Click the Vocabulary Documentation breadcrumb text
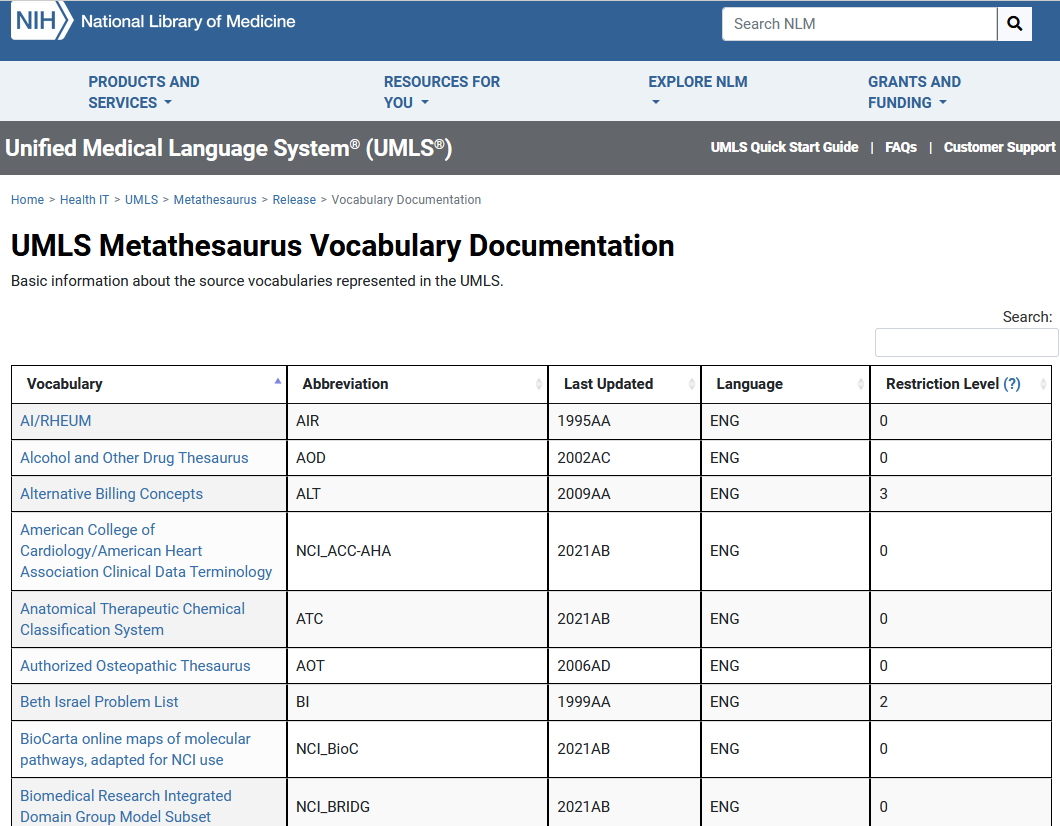The height and width of the screenshot is (826, 1060). [406, 200]
